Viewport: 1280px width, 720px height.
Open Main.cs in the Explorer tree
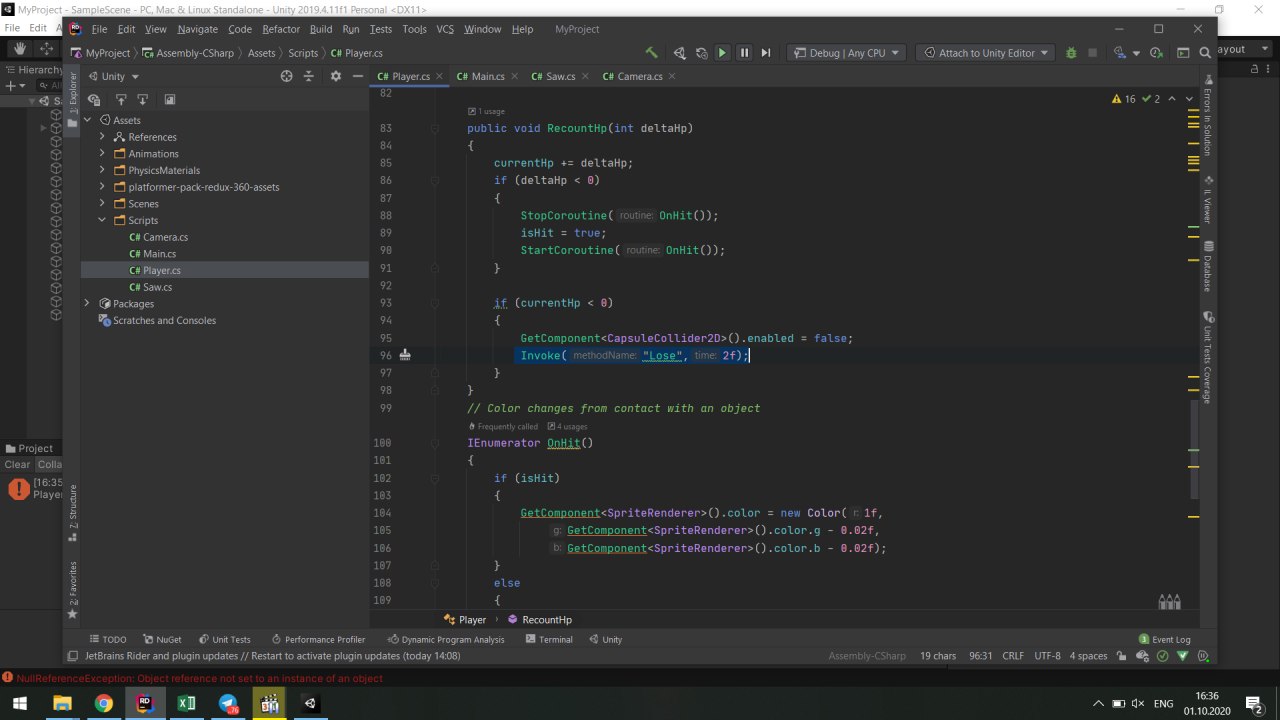[159, 254]
